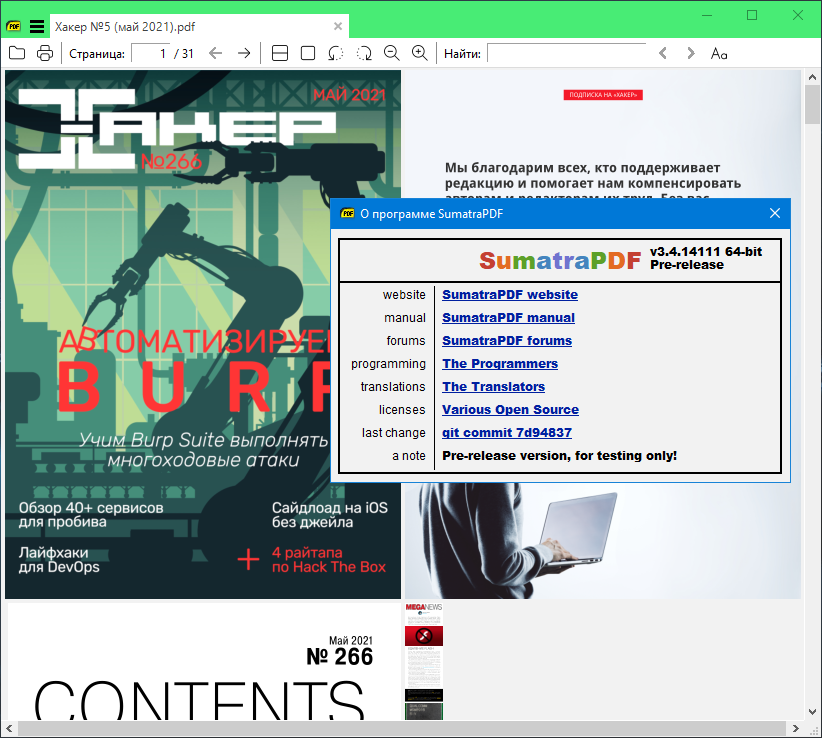
Task: Go to the previous page arrow
Action: click(x=215, y=53)
